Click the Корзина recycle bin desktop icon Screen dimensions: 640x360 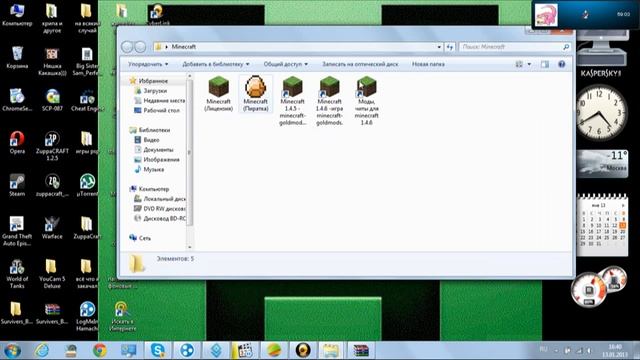tap(17, 58)
